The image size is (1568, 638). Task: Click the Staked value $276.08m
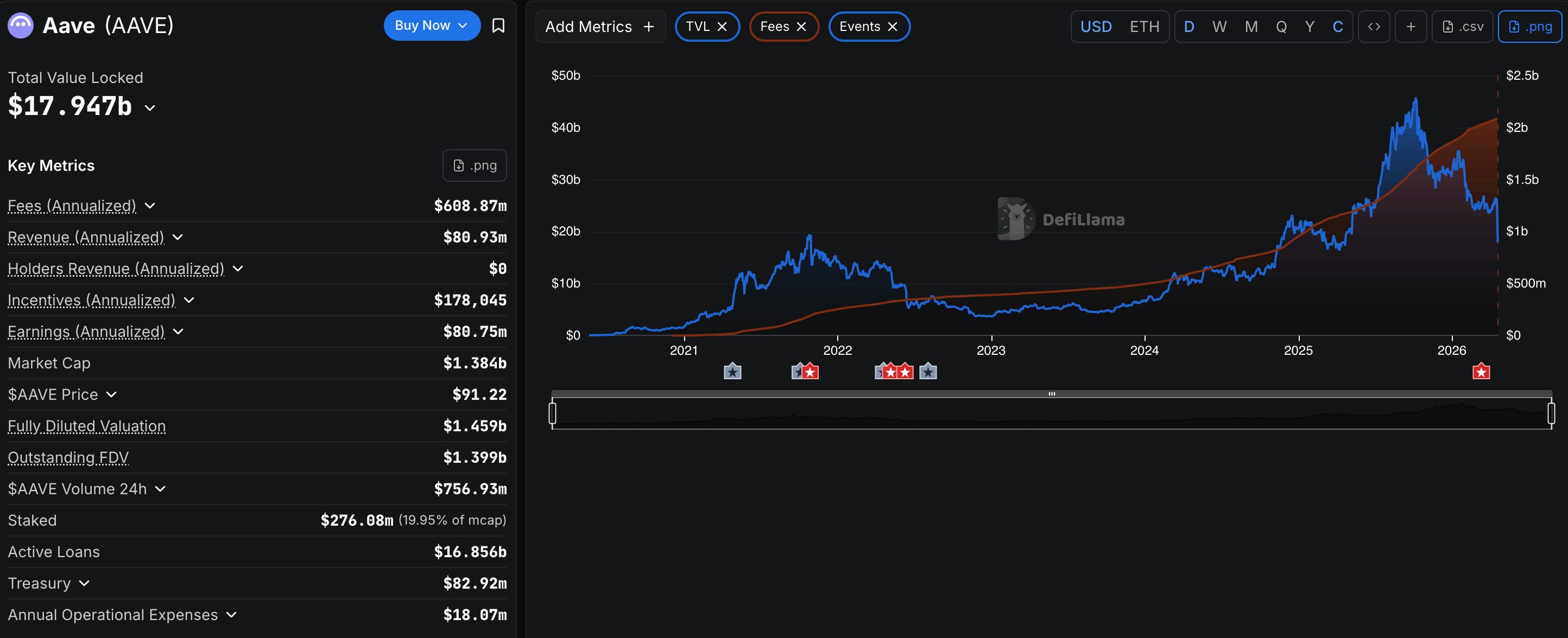point(357,521)
